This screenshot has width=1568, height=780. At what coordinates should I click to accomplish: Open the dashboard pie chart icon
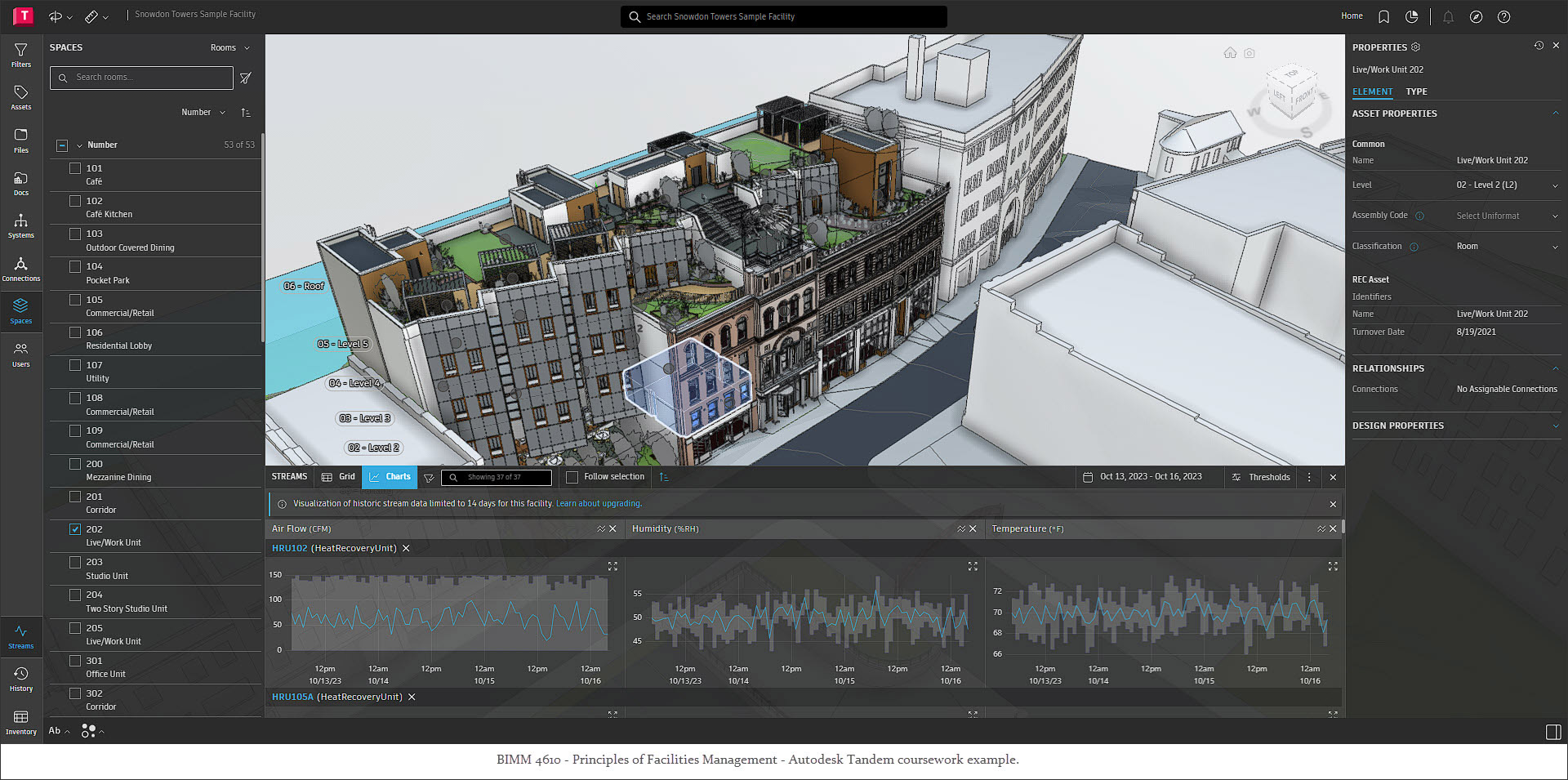1411,16
